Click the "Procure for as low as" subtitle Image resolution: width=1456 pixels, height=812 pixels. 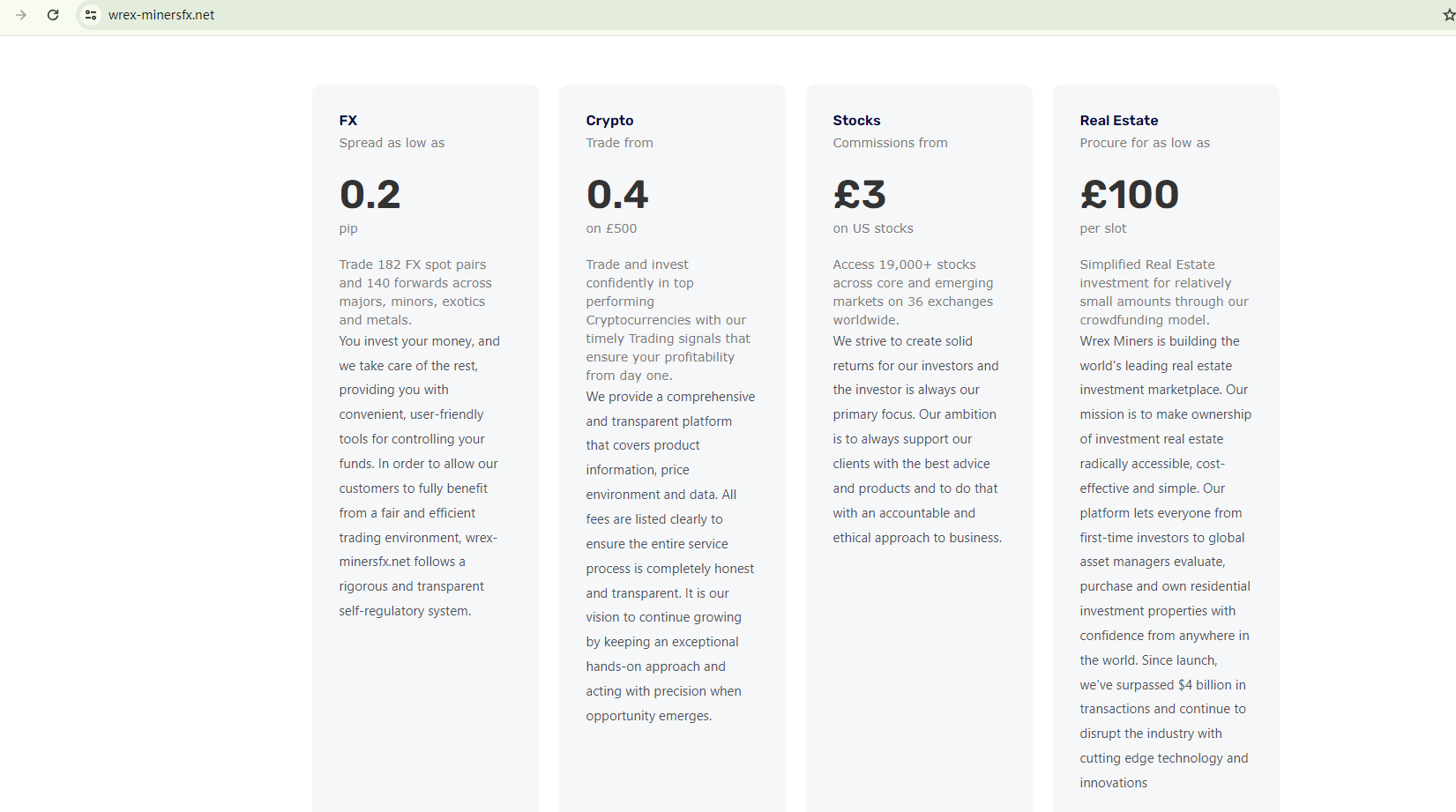coord(1145,143)
